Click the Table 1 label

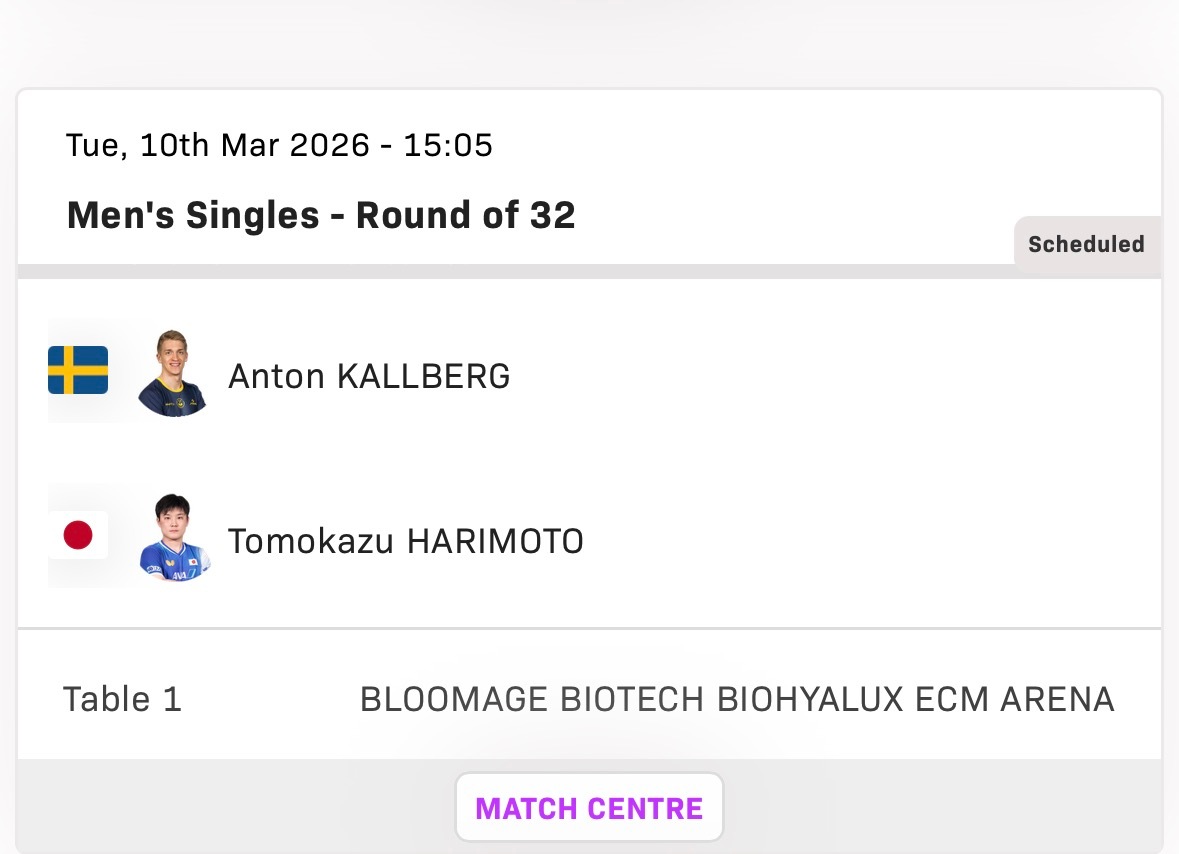tap(122, 699)
